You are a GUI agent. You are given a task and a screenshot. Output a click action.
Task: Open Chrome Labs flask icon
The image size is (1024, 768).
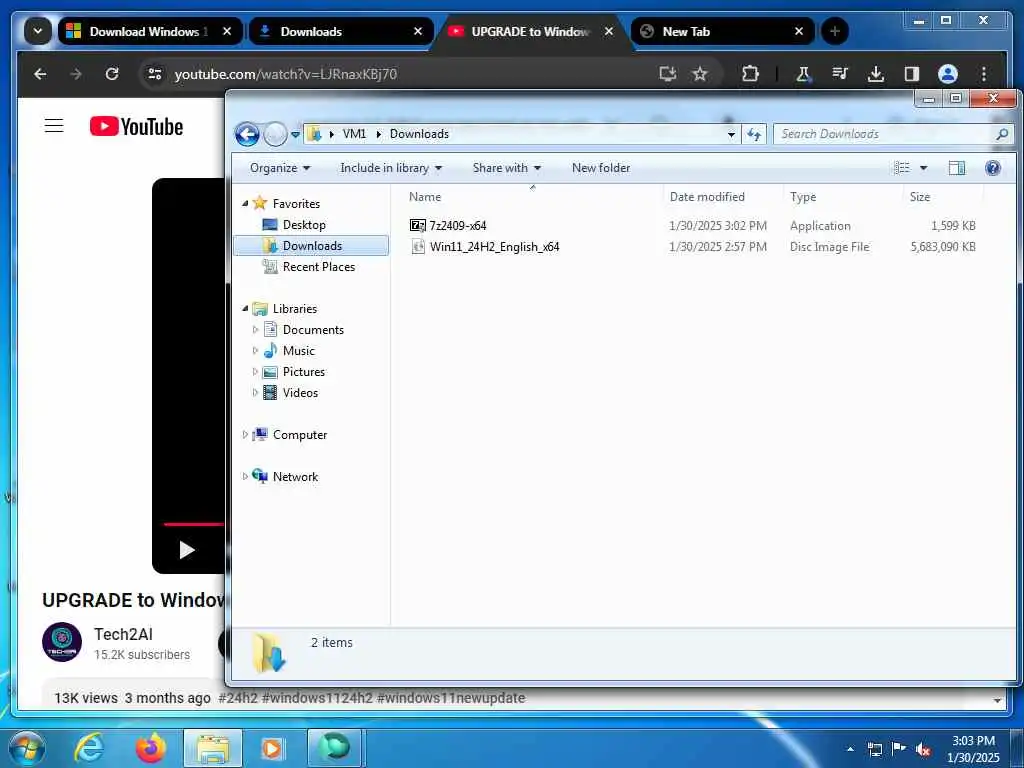click(x=803, y=74)
